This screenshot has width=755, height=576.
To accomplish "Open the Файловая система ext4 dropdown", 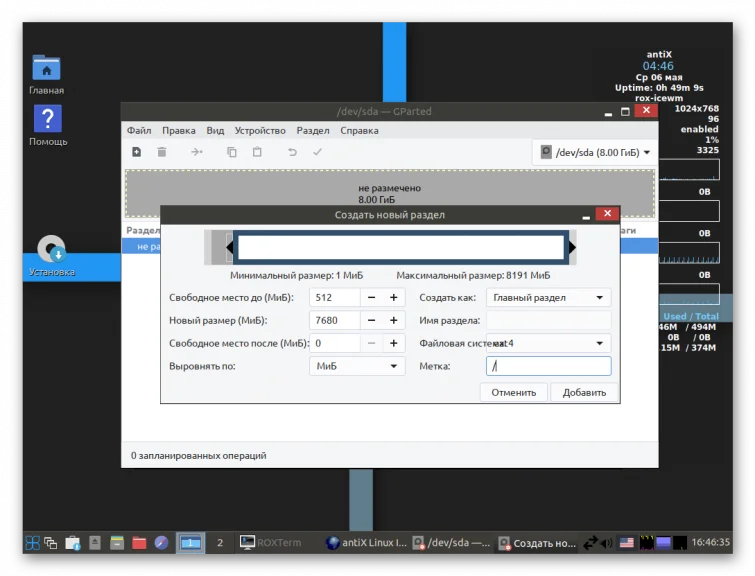I will pyautogui.click(x=548, y=343).
